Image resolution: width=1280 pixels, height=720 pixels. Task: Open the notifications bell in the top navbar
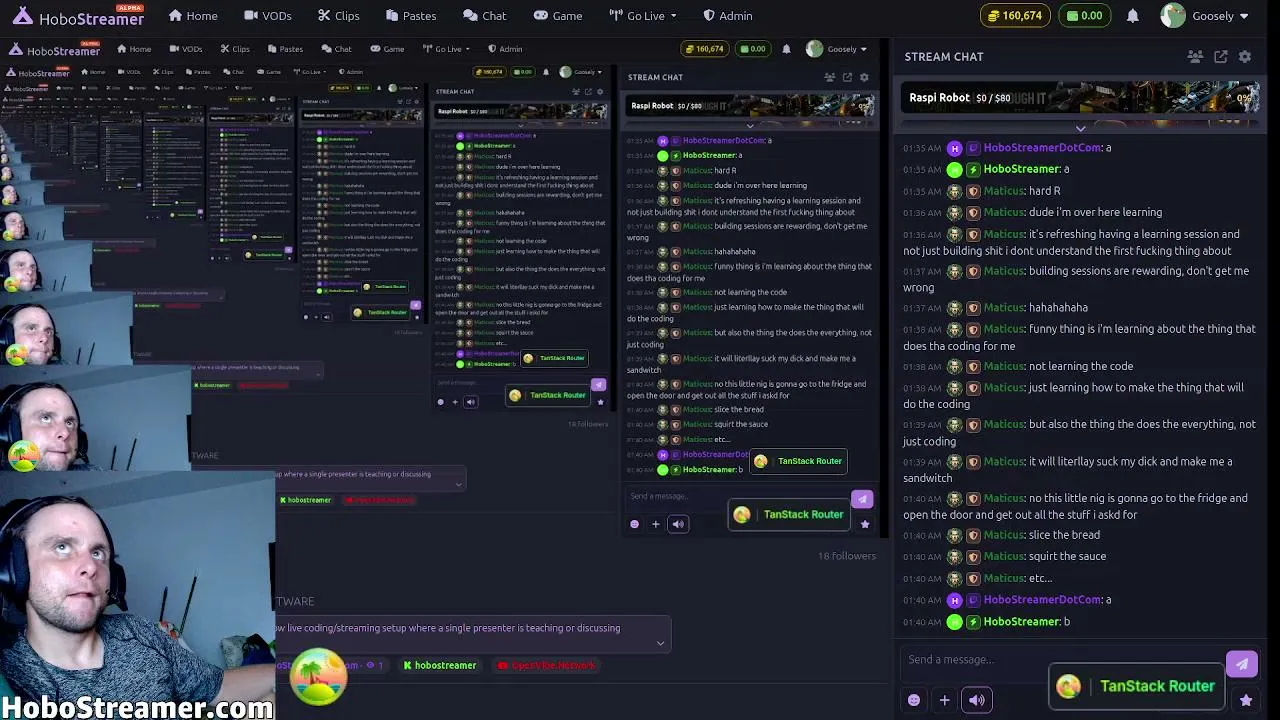(1132, 16)
